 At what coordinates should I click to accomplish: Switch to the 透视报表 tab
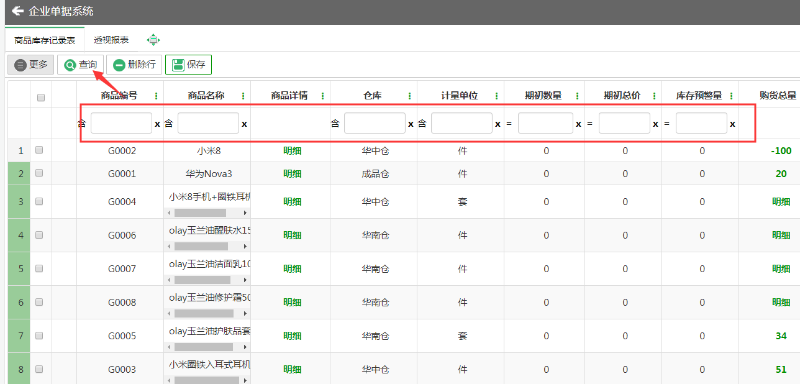(111, 40)
